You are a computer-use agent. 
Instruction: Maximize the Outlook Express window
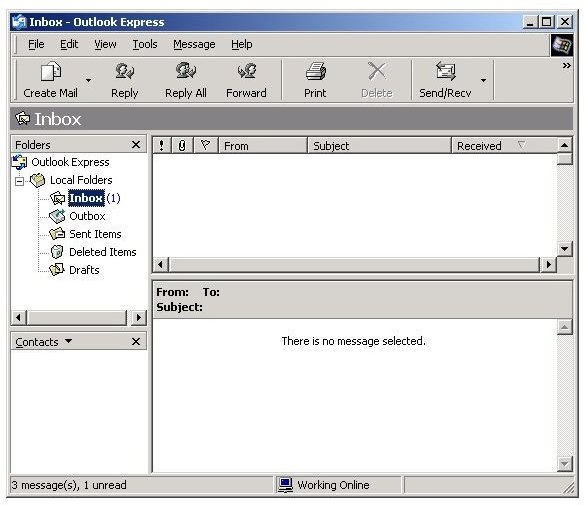(547, 22)
